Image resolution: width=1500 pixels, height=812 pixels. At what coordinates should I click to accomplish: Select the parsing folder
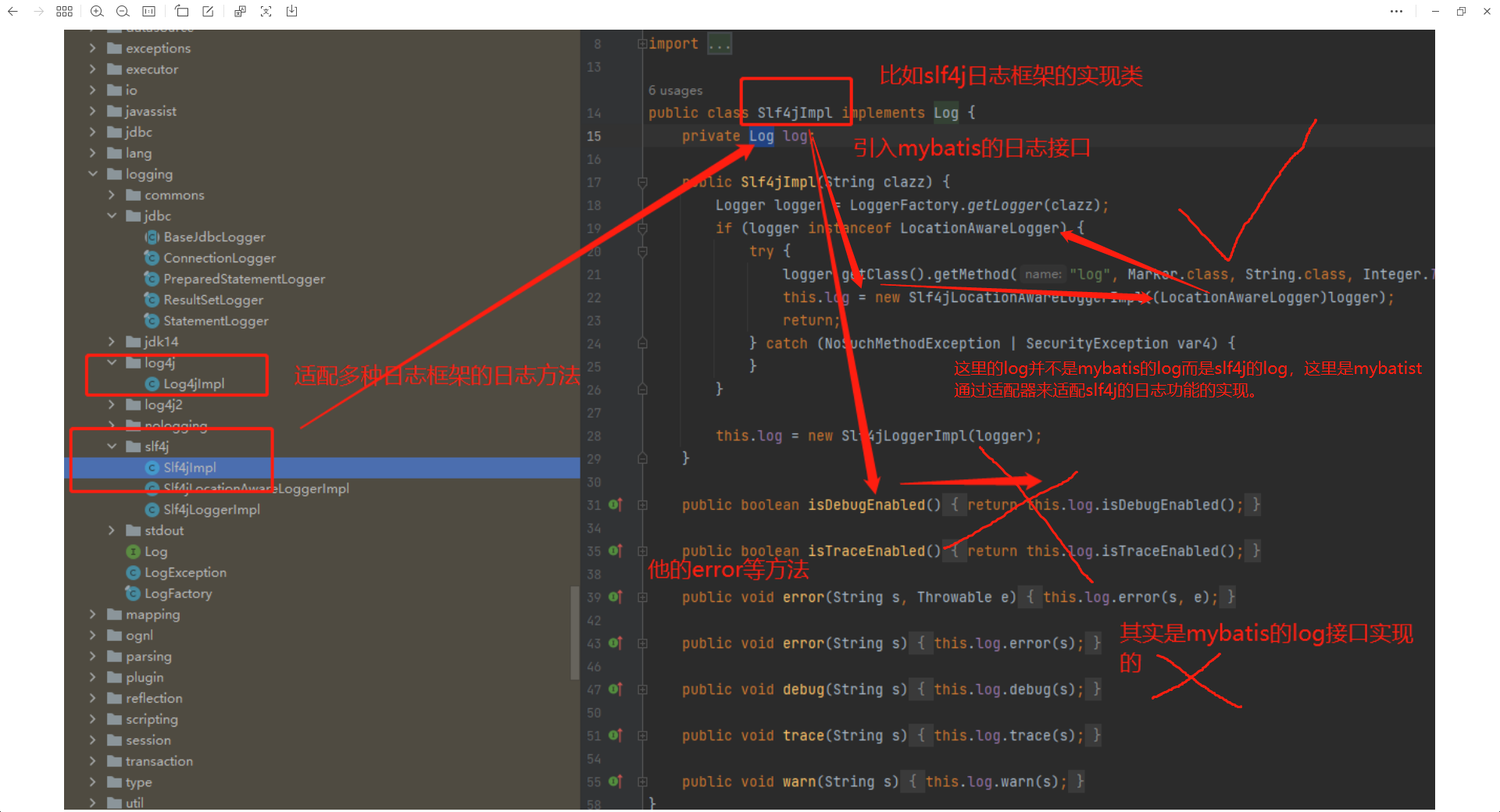coord(148,657)
